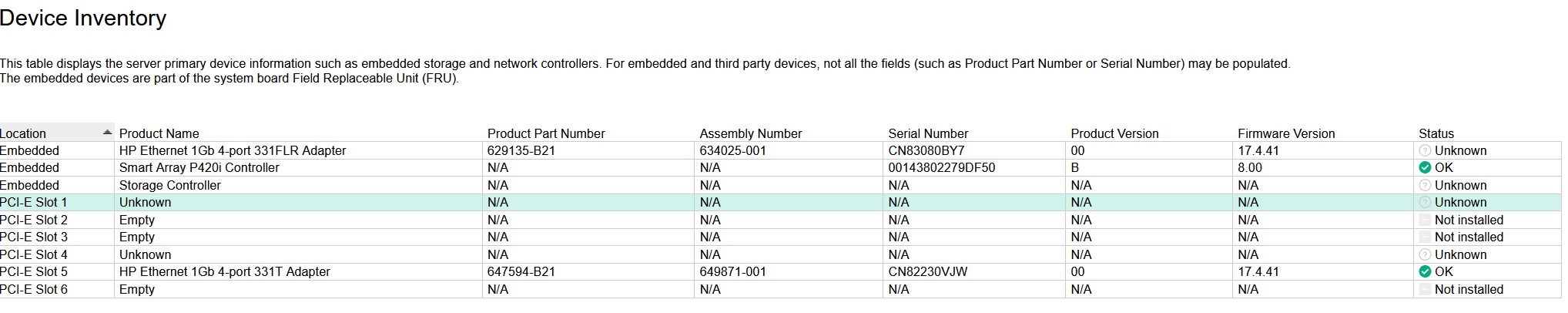
Task: Click Unknown status icon for Storage Controller row
Action: coord(1425,186)
